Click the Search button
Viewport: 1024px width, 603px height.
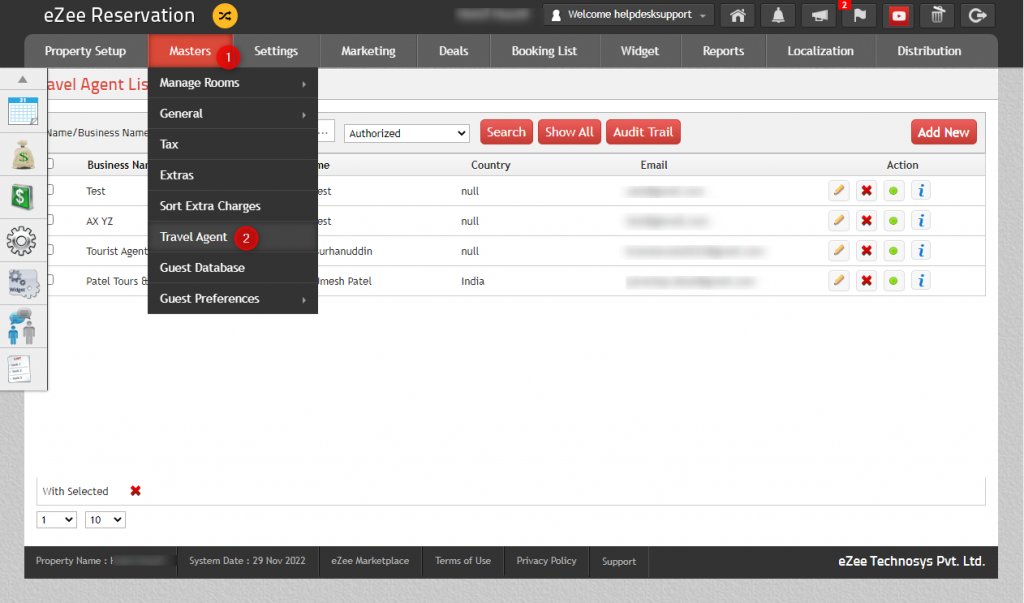tap(506, 132)
